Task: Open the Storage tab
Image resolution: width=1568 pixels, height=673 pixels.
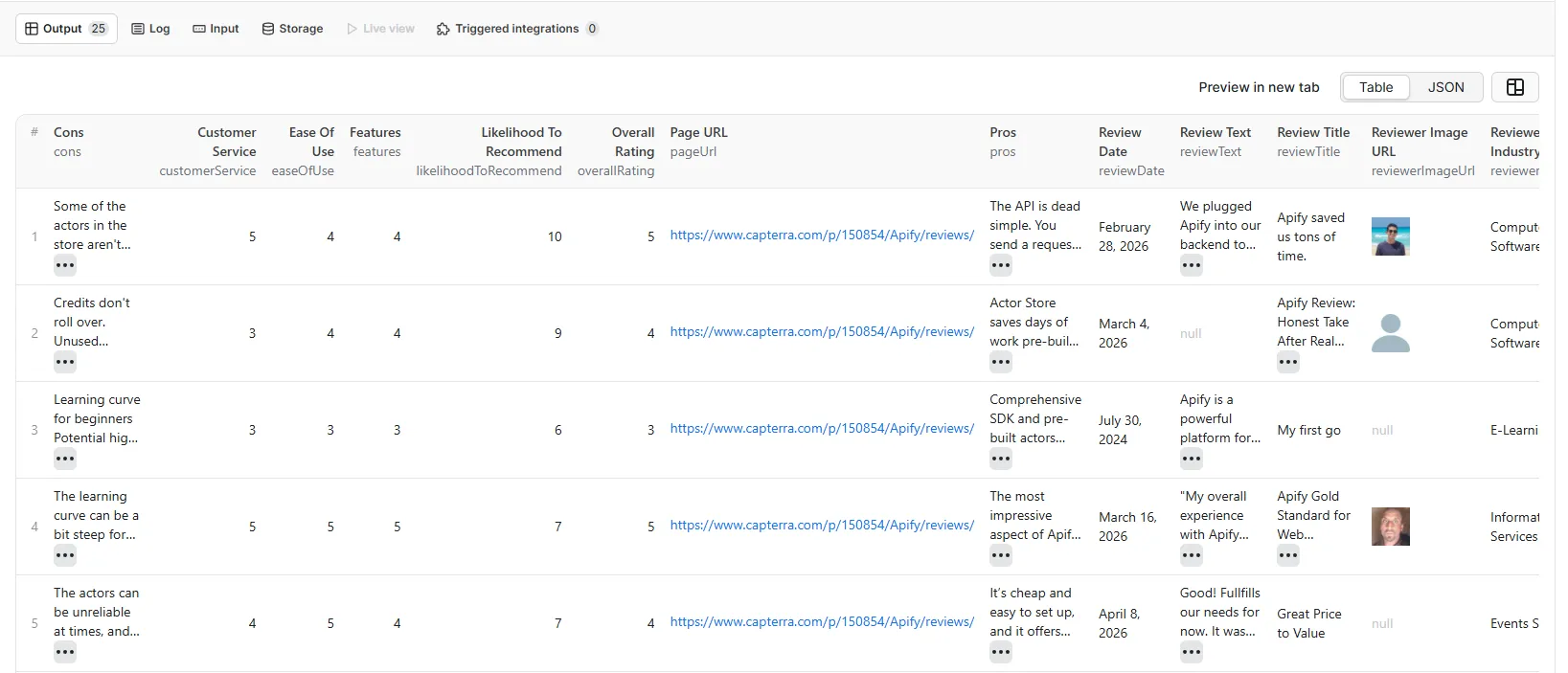Action: (292, 29)
